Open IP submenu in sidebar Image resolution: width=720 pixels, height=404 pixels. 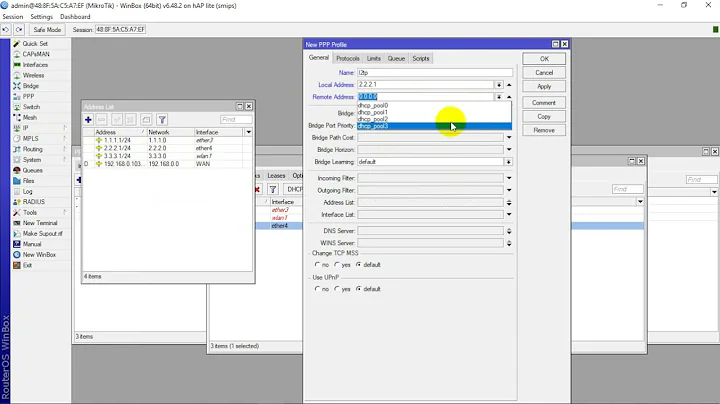point(26,128)
